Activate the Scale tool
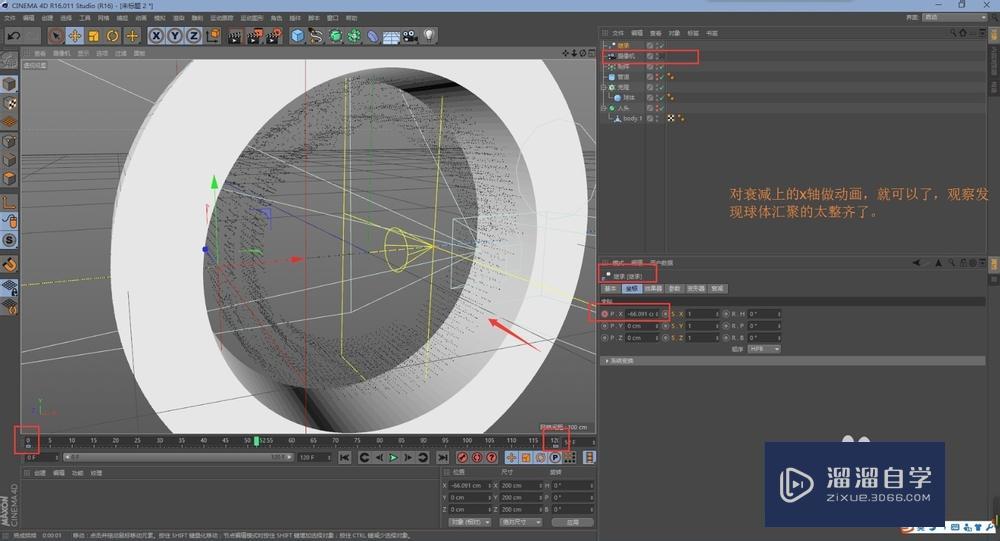The height and width of the screenshot is (541, 1000). 94,36
